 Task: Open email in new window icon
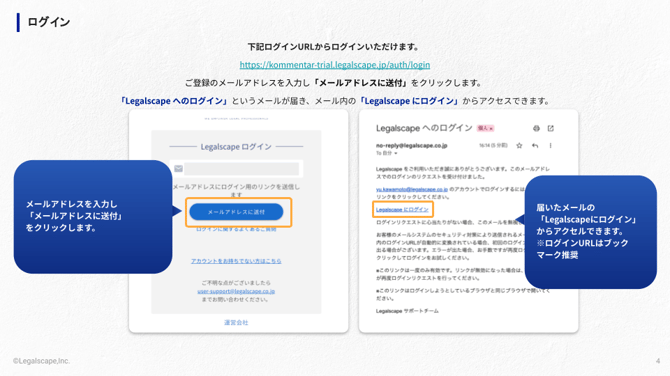click(551, 128)
